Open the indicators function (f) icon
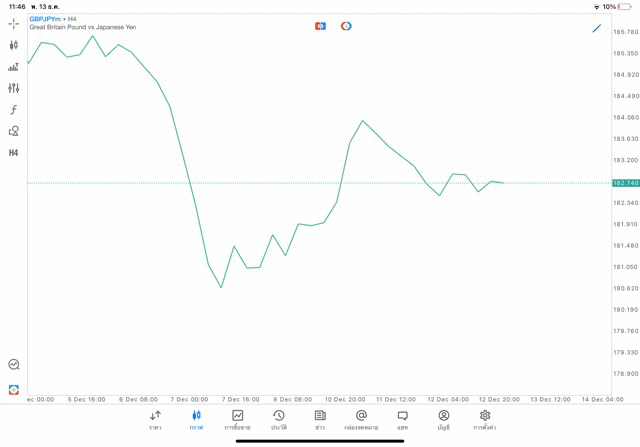The width and height of the screenshot is (640, 447). point(14,110)
